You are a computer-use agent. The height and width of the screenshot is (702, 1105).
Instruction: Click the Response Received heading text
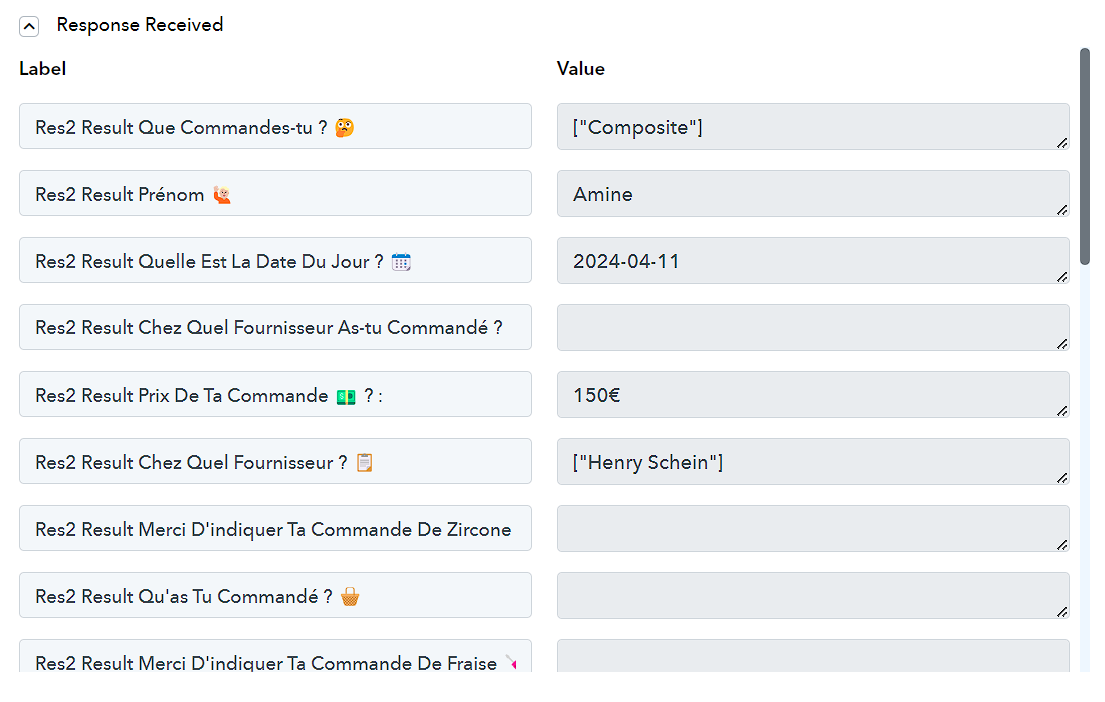pos(140,25)
